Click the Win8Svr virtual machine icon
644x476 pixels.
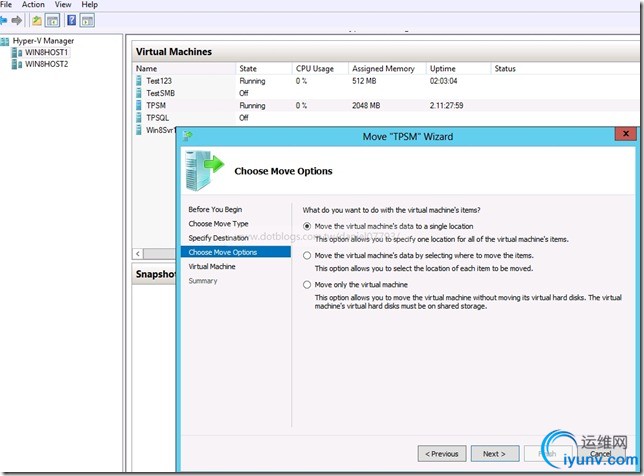tap(139, 130)
